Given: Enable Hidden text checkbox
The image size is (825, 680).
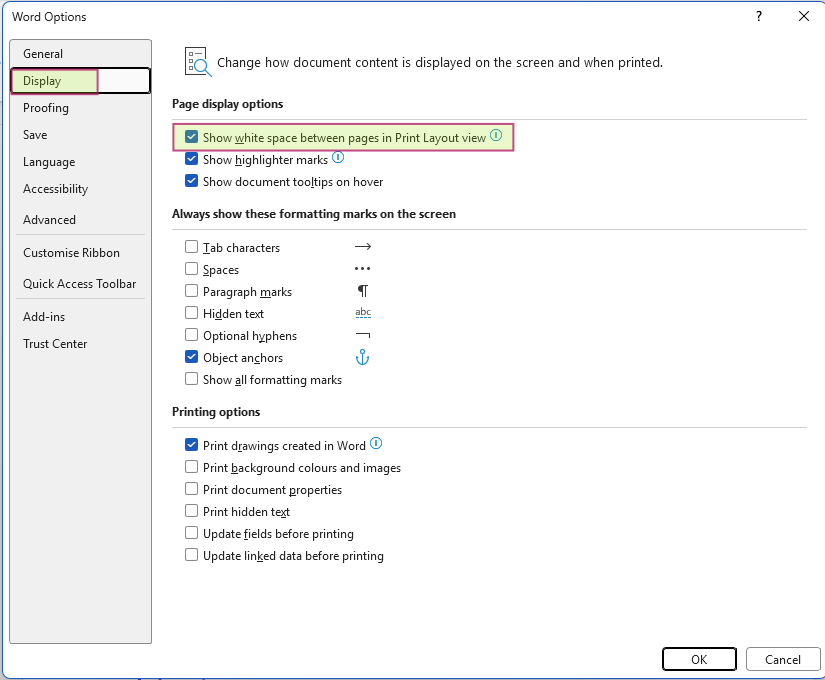Looking at the screenshot, I should click(192, 313).
